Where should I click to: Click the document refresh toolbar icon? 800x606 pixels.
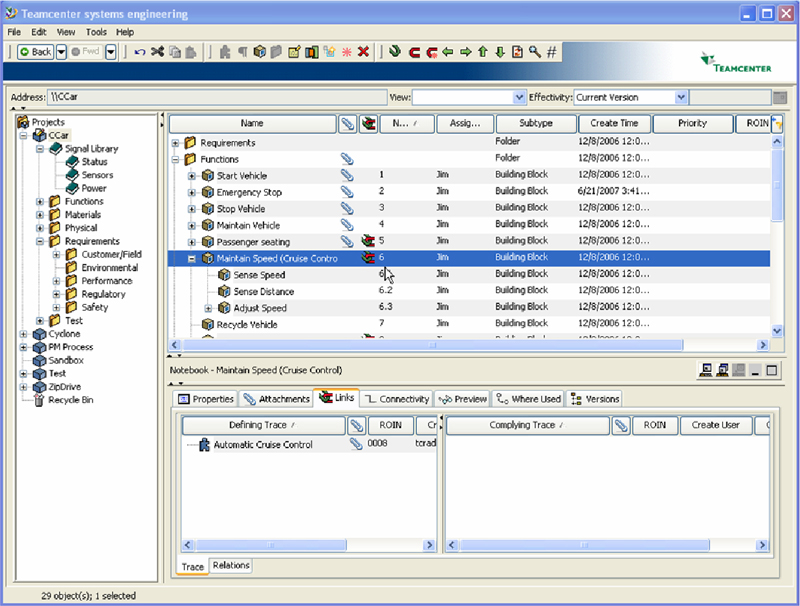pos(517,52)
